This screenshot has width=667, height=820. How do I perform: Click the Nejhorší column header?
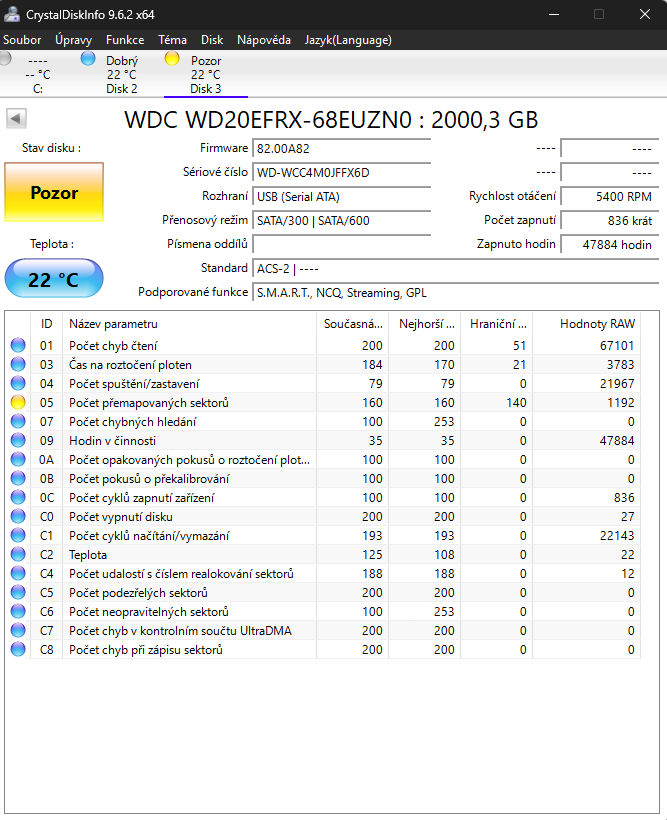pyautogui.click(x=425, y=324)
